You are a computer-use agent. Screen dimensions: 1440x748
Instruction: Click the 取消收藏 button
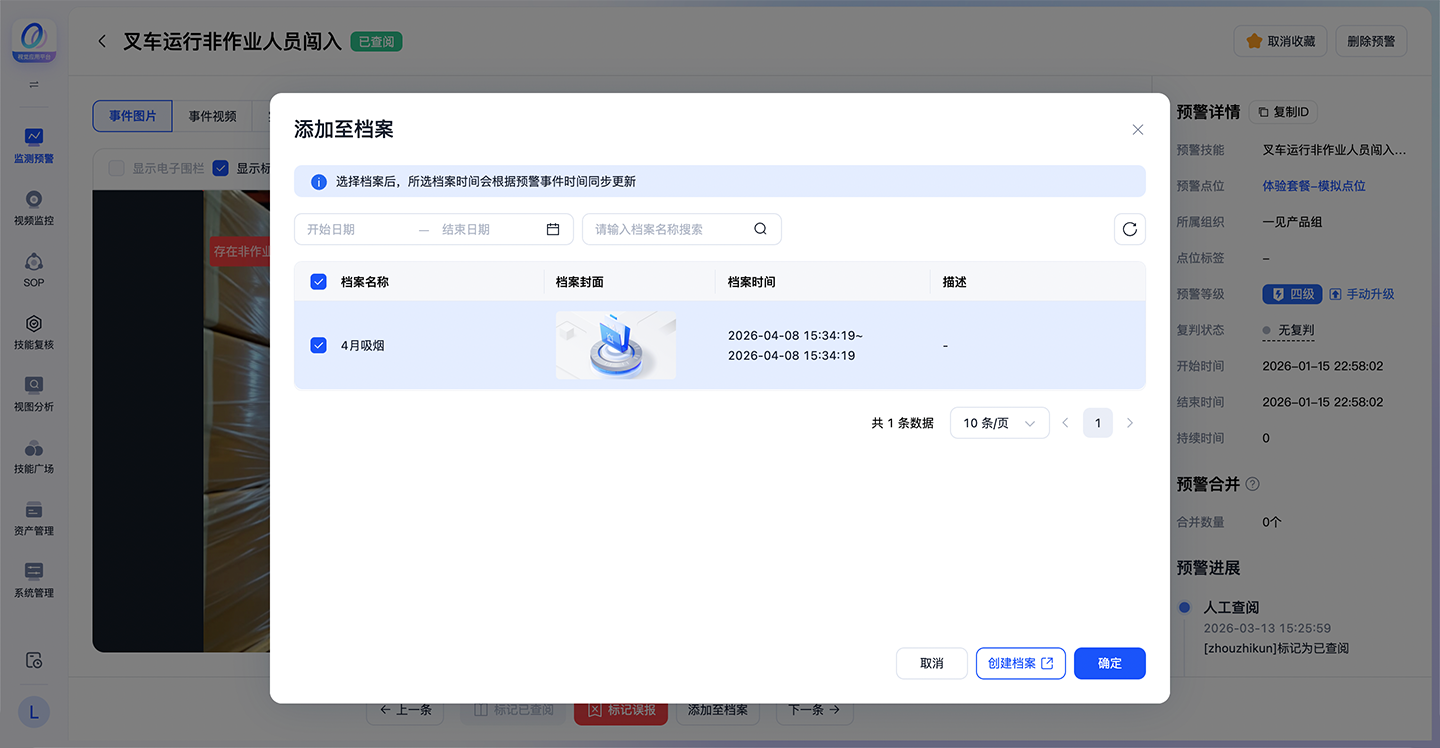tap(1281, 42)
